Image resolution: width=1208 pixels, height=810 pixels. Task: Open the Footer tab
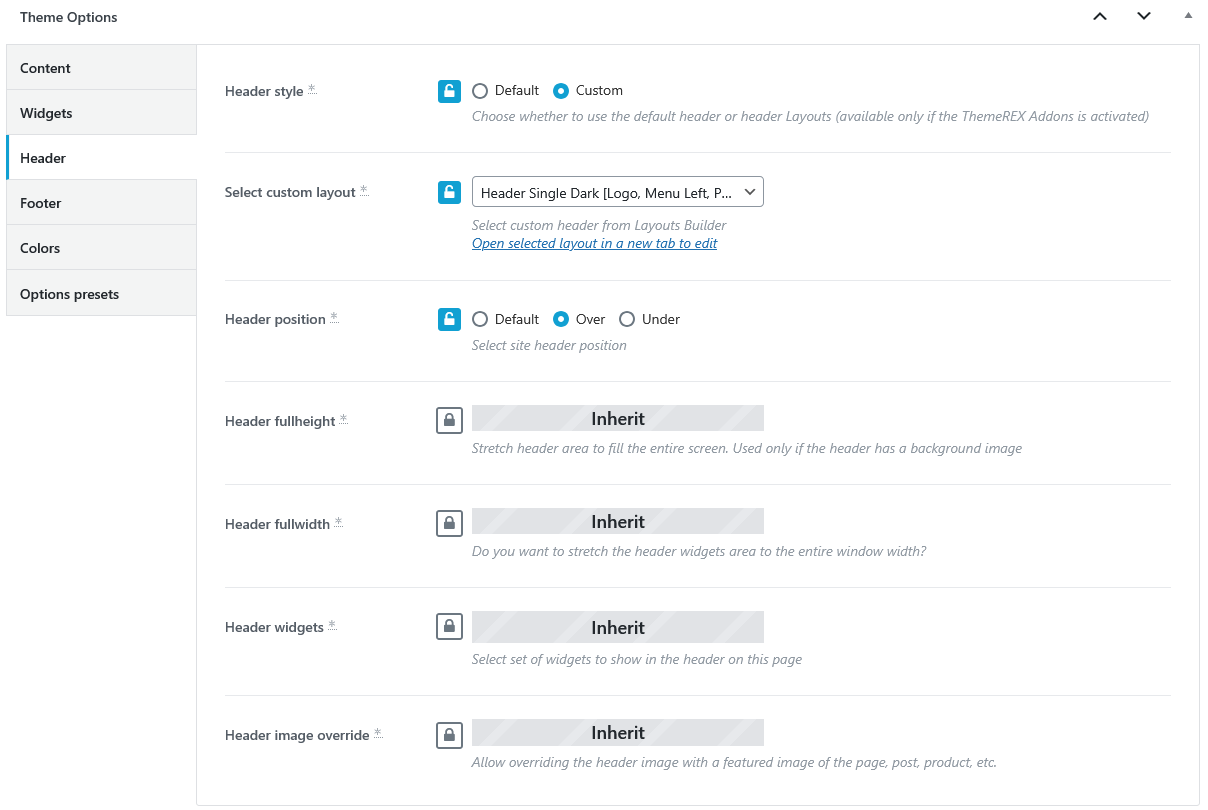click(x=101, y=203)
